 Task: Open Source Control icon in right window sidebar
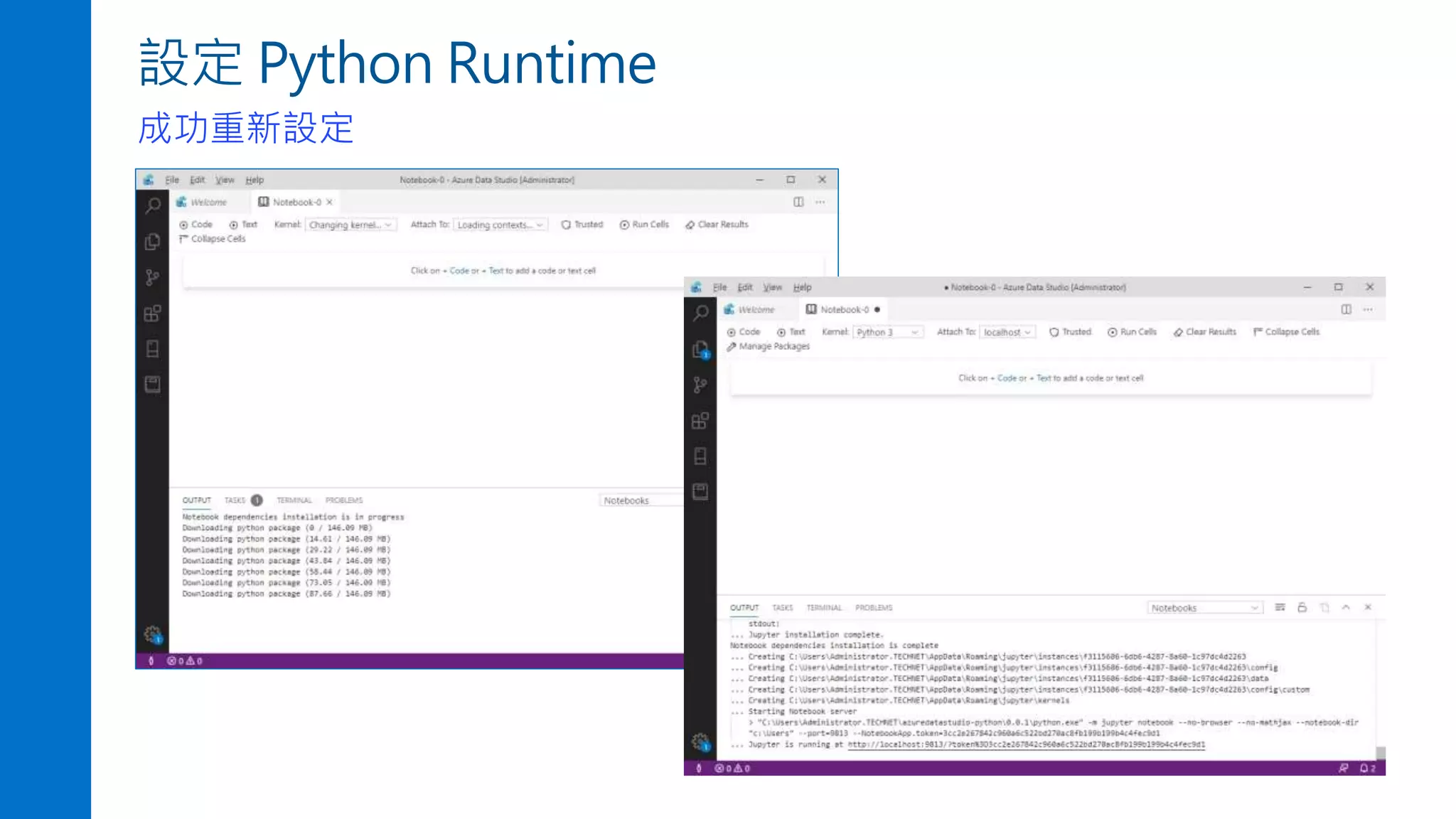[x=700, y=385]
